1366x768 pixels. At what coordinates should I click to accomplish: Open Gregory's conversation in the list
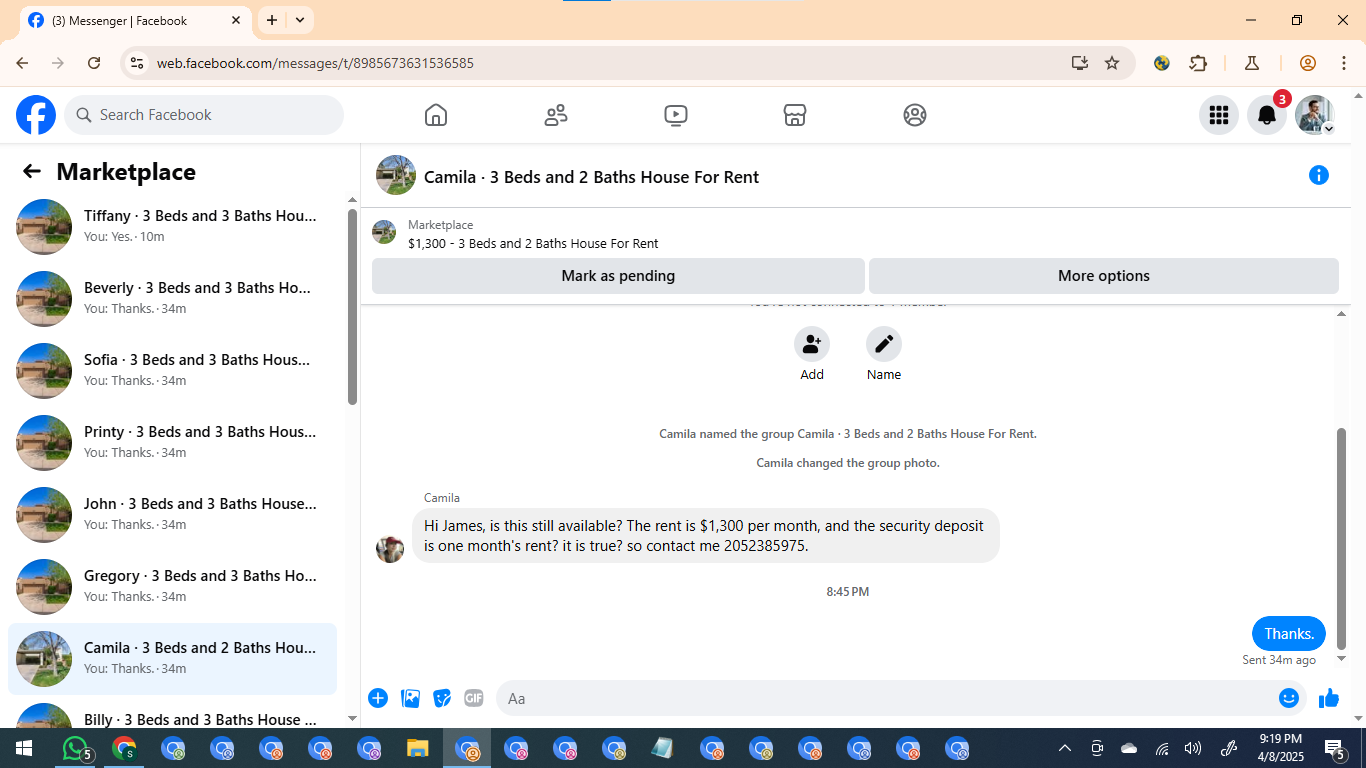[x=172, y=586]
